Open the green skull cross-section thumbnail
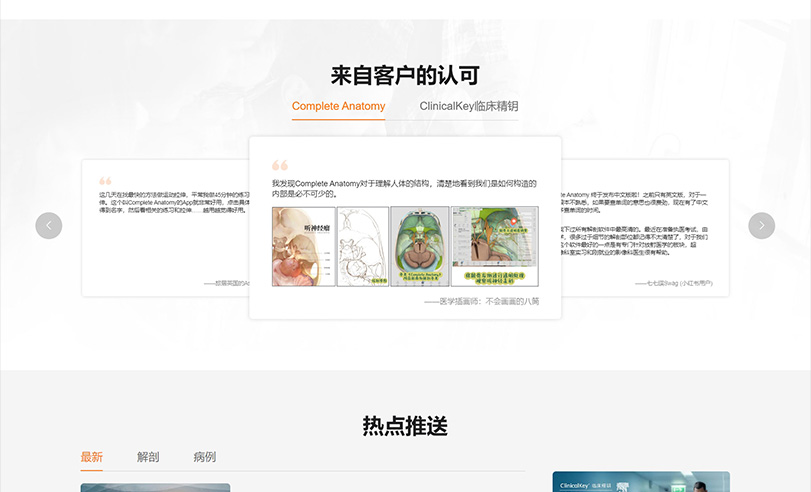 coord(420,247)
